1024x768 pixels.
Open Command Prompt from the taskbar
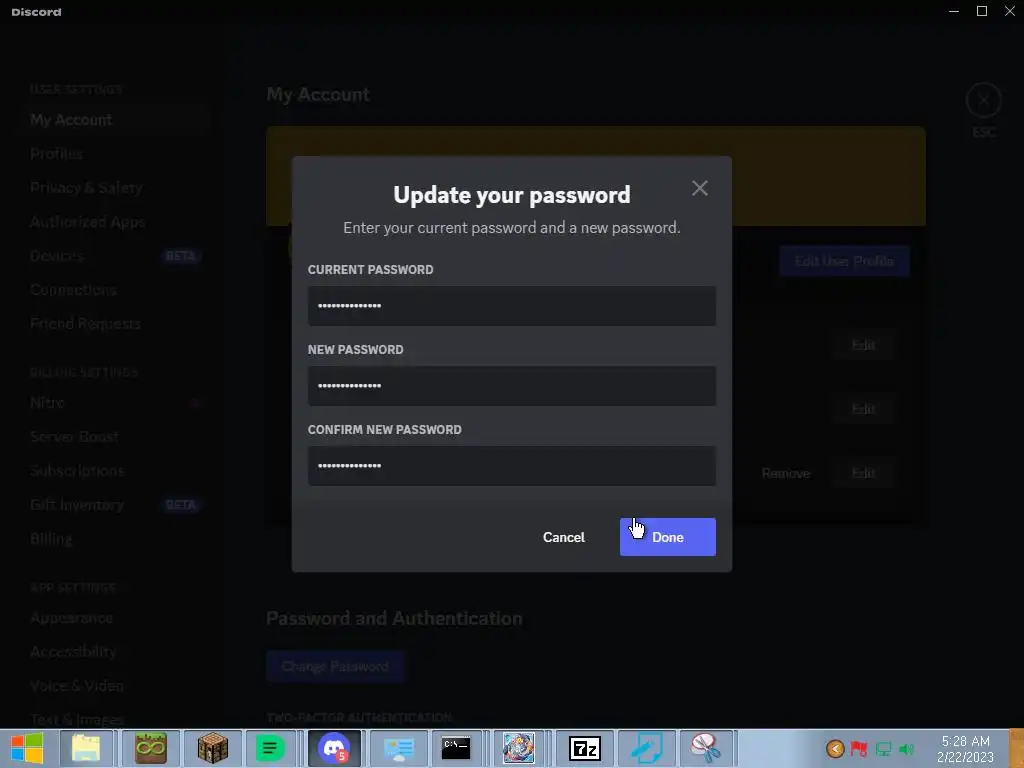click(x=456, y=748)
